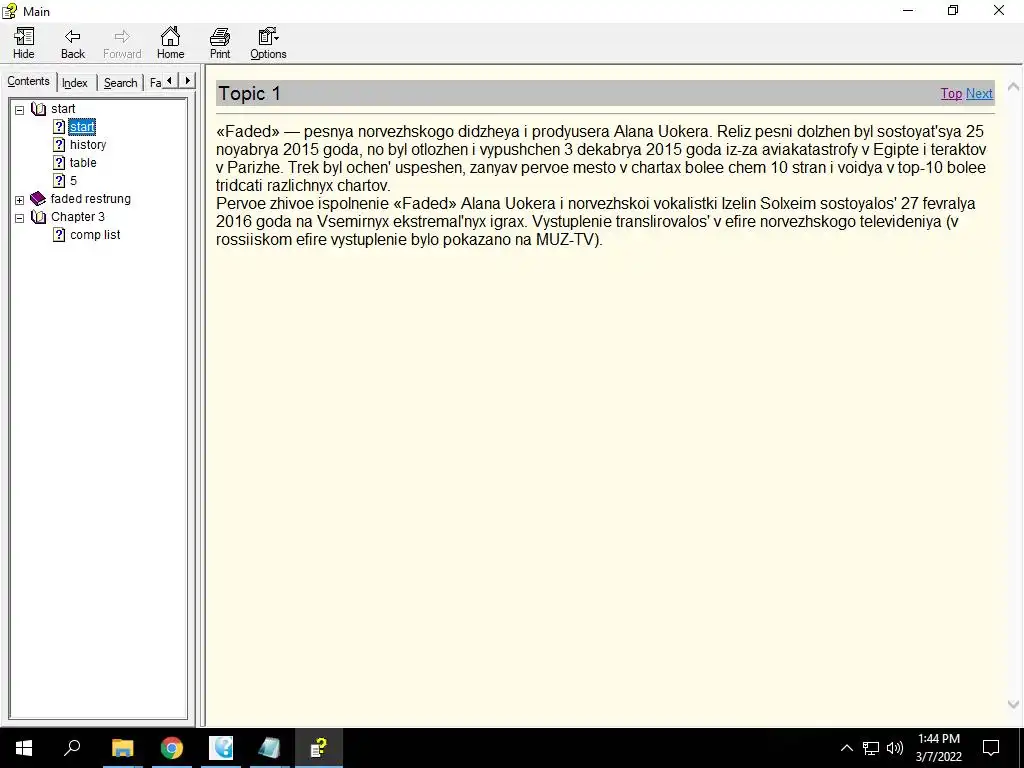Show hidden system tray icons
The image size is (1024, 768).
[846, 748]
